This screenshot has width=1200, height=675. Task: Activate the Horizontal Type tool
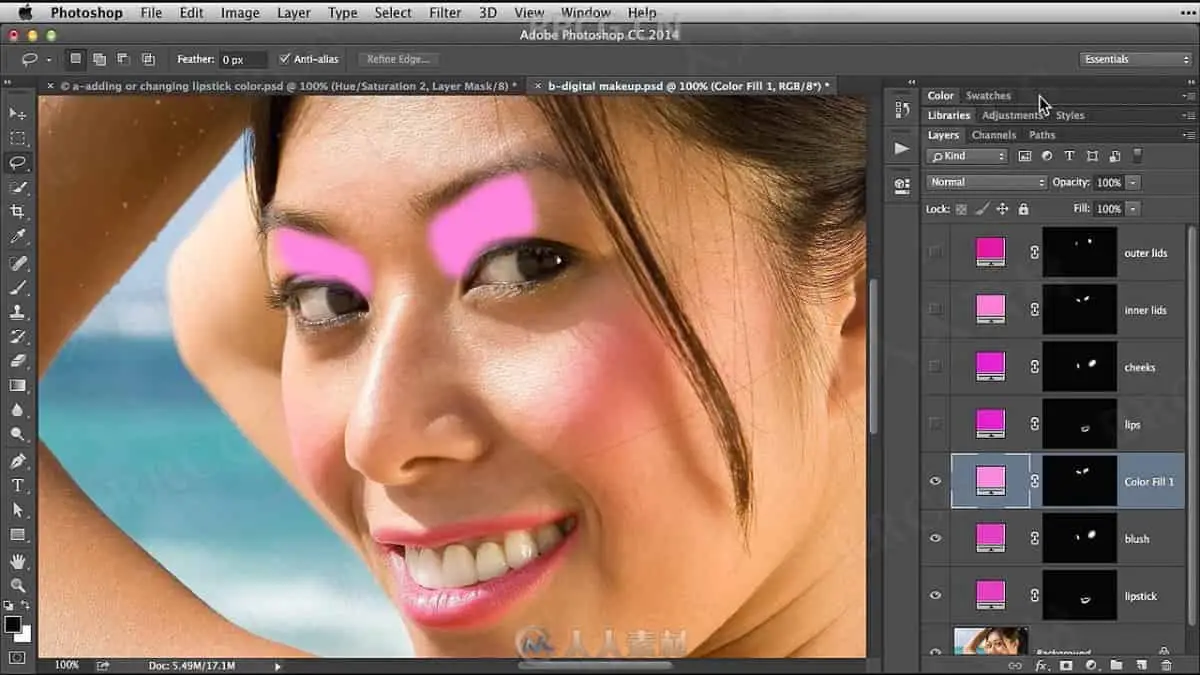pos(17,485)
